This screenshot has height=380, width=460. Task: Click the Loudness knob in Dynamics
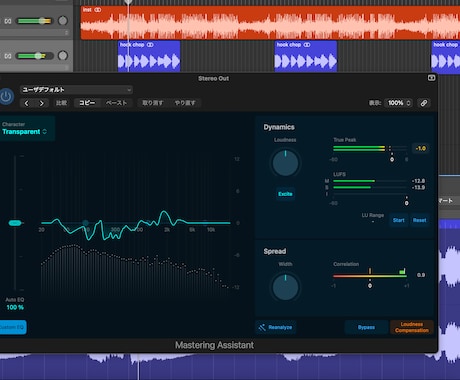click(285, 163)
